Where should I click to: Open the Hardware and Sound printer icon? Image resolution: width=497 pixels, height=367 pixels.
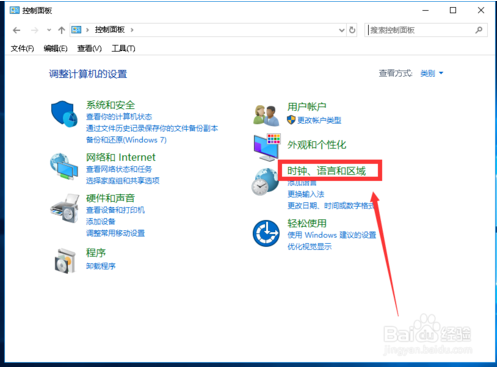coord(65,208)
